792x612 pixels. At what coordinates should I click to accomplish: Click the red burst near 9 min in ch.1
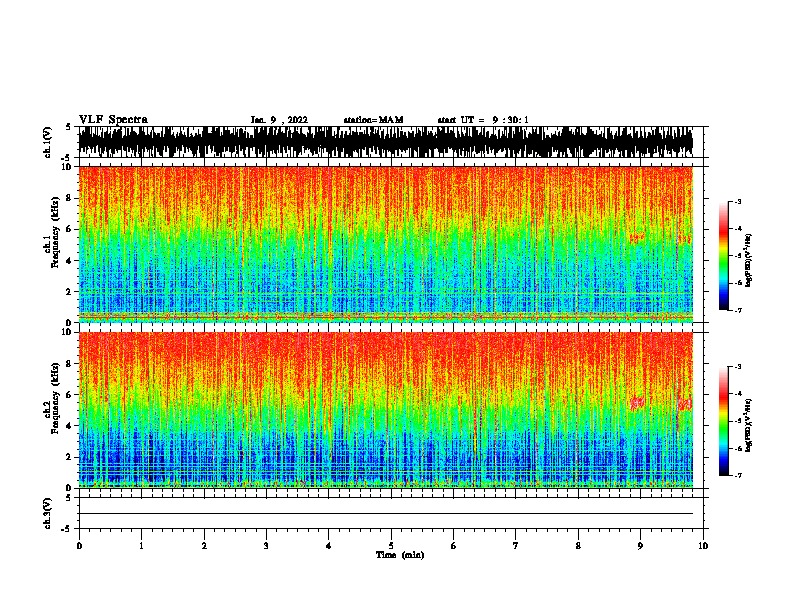click(636, 238)
